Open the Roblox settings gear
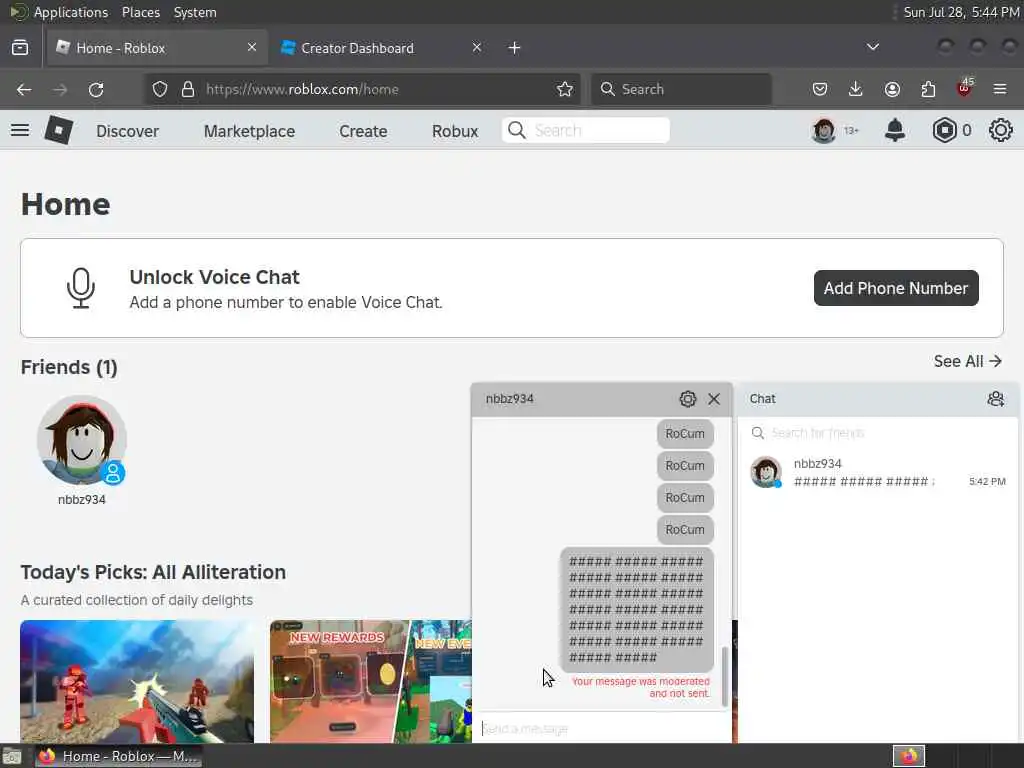The width and height of the screenshot is (1024, 768). coord(1000,131)
